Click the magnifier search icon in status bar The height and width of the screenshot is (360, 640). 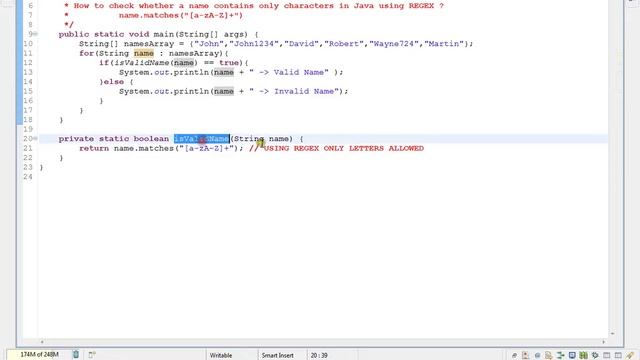[548, 355]
